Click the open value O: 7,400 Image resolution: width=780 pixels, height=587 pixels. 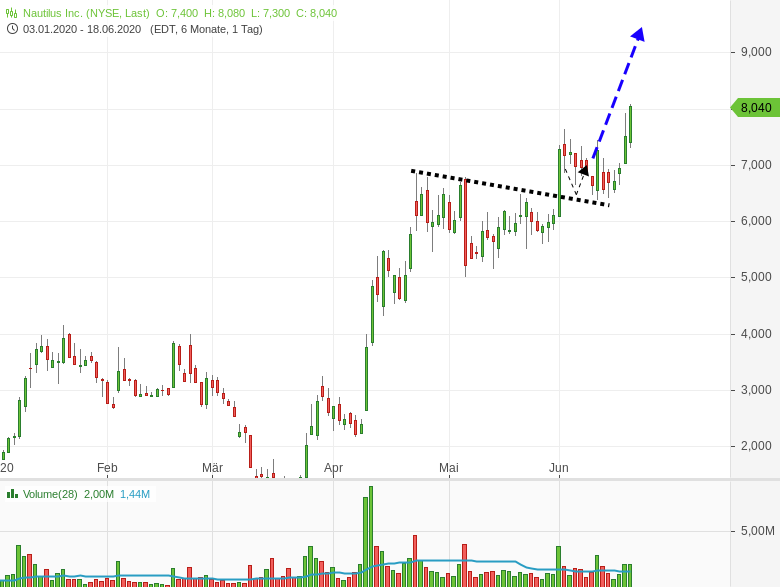tap(177, 13)
